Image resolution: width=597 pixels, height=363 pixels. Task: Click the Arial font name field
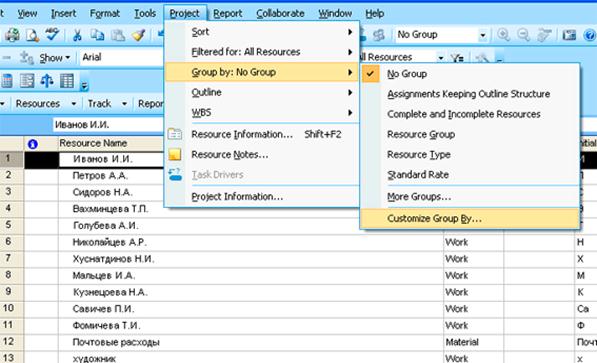pyautogui.click(x=122, y=57)
